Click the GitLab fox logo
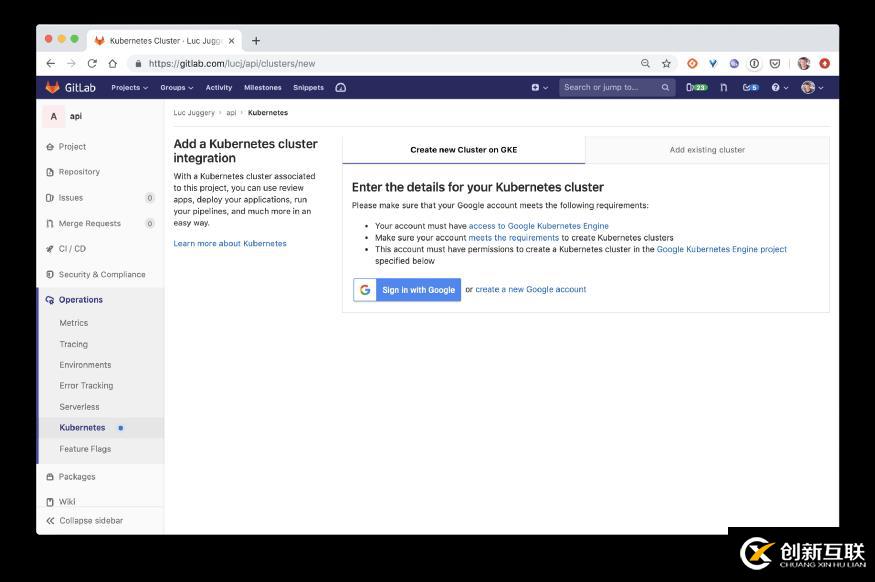Image resolution: width=875 pixels, height=582 pixels. (52, 88)
